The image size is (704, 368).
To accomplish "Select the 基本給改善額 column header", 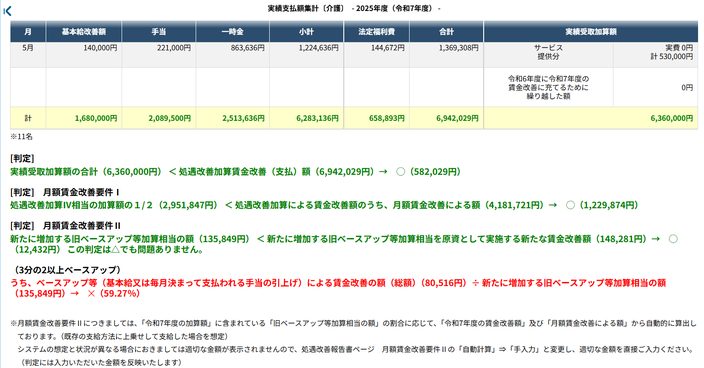I will 84,31.
